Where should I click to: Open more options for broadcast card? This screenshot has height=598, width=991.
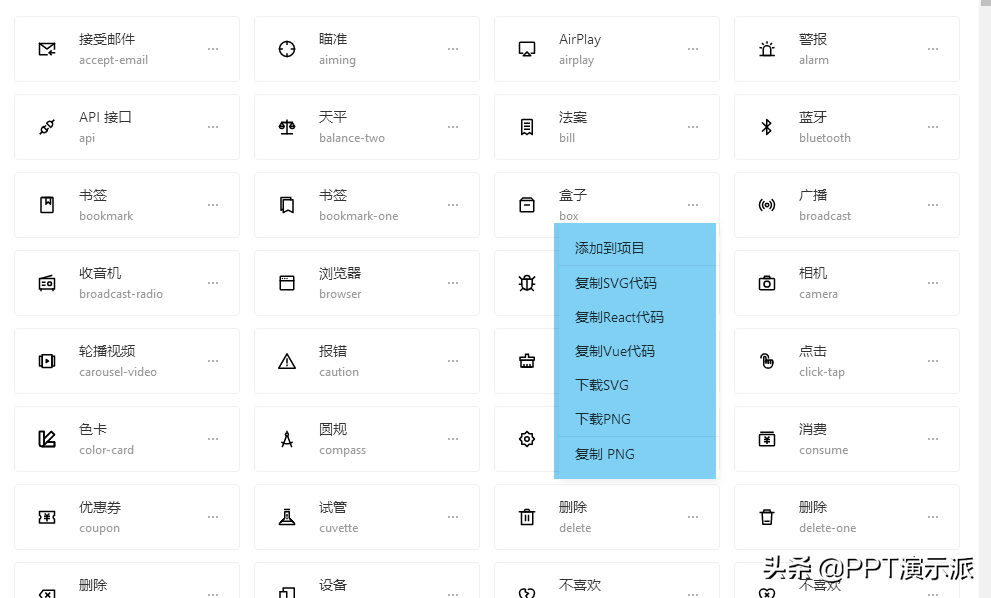[x=933, y=205]
